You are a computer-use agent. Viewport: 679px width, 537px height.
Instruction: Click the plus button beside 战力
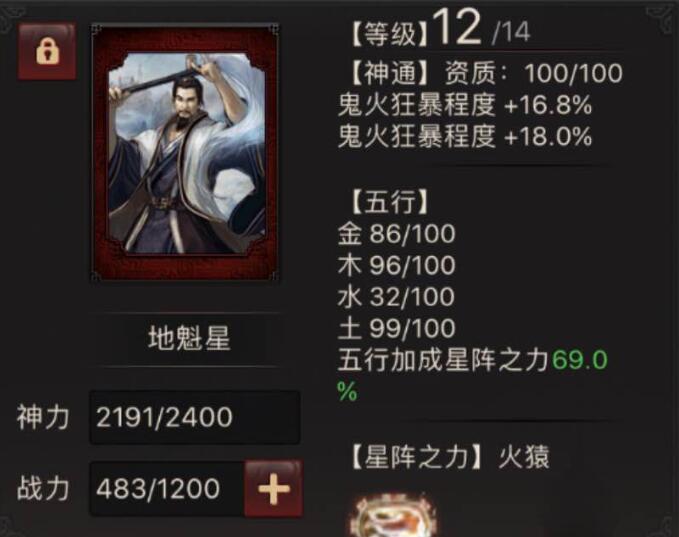click(273, 489)
